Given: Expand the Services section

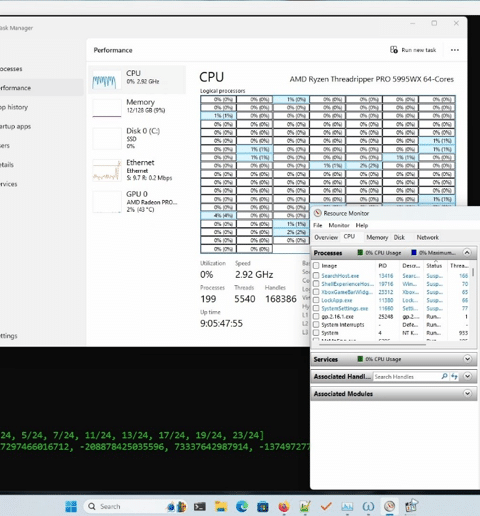Looking at the screenshot, I should click(467, 359).
